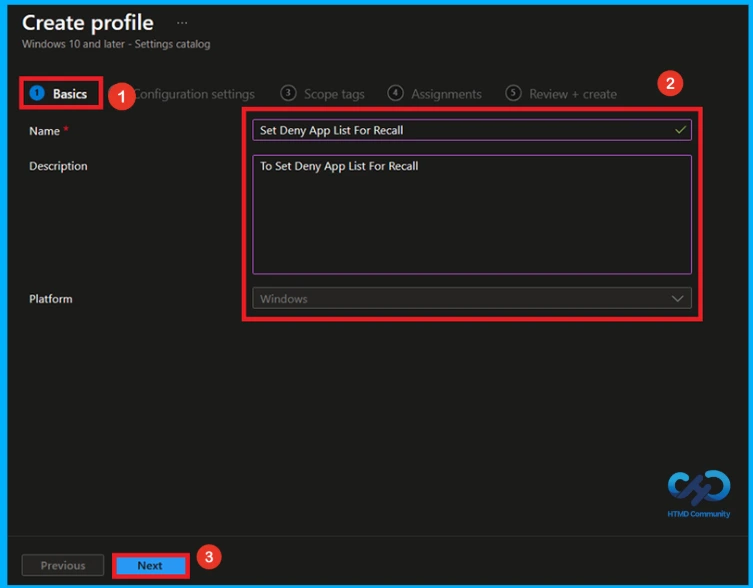
Task: Select the Basics step tab
Action: pos(59,93)
